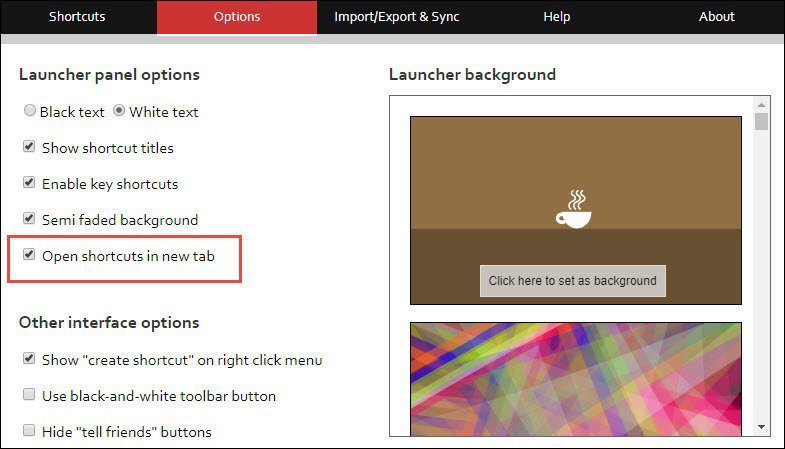Choose the coffee cup background thumbnail
The image size is (785, 449).
[576, 210]
